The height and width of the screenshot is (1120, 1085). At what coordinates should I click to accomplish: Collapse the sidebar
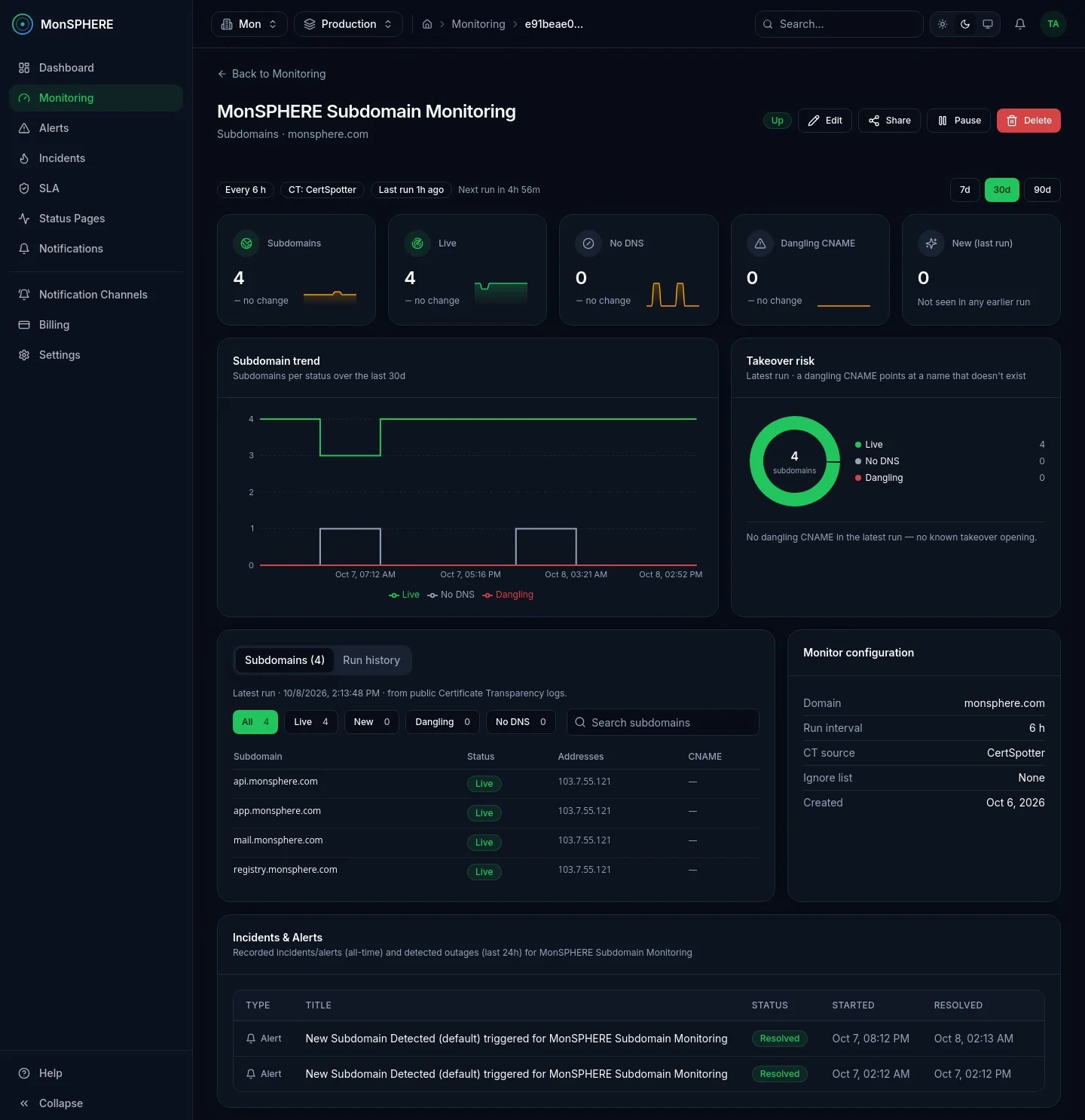coord(96,1103)
